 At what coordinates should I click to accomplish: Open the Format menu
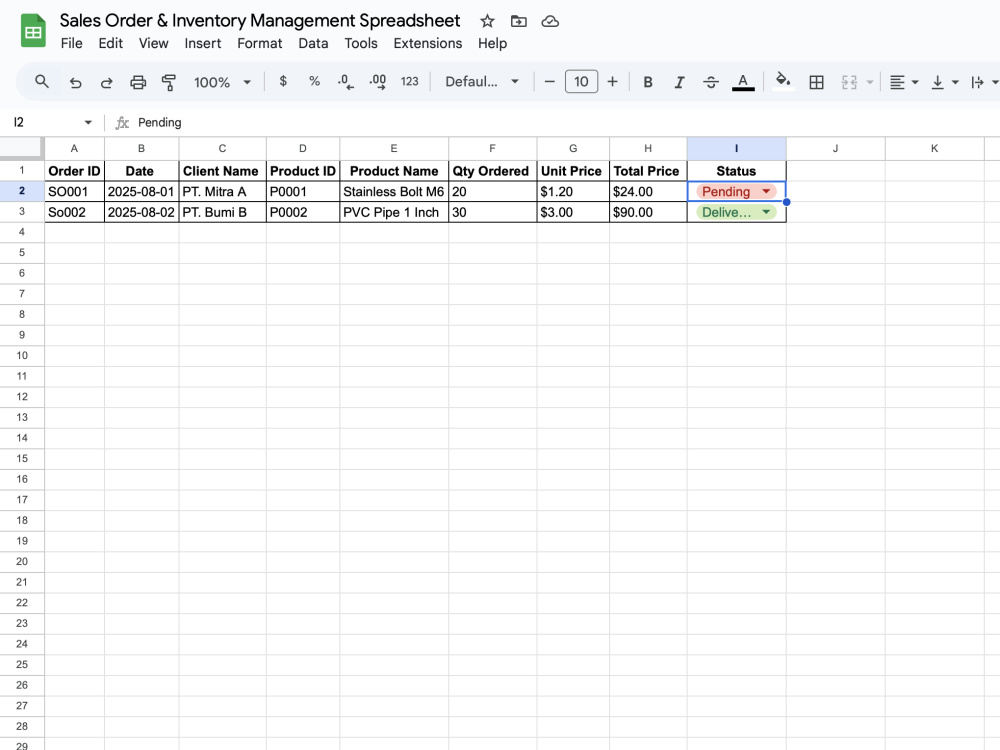tap(260, 43)
